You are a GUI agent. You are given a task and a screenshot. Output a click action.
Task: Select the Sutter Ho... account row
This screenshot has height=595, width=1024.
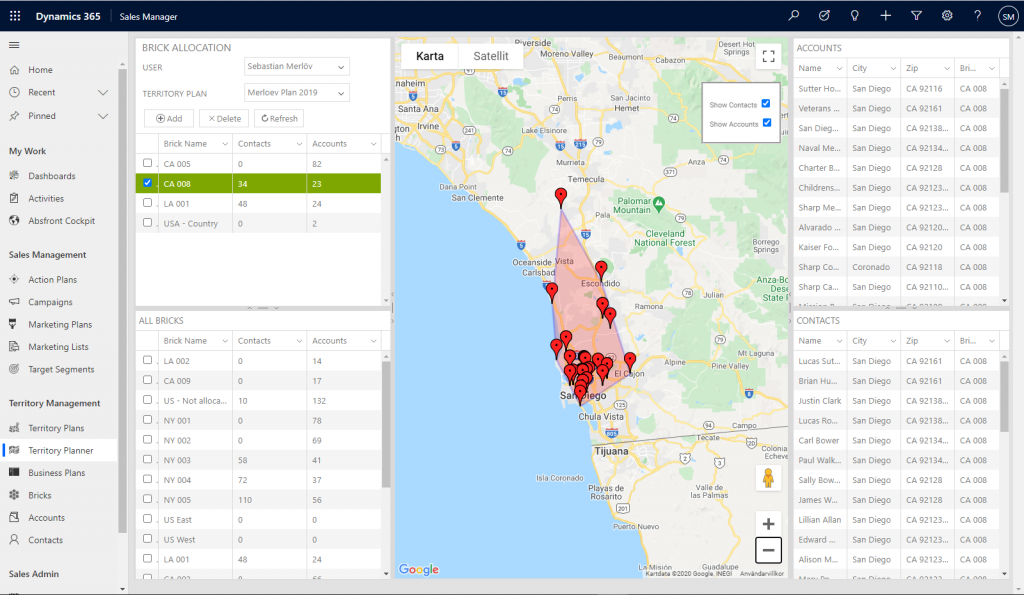point(897,89)
